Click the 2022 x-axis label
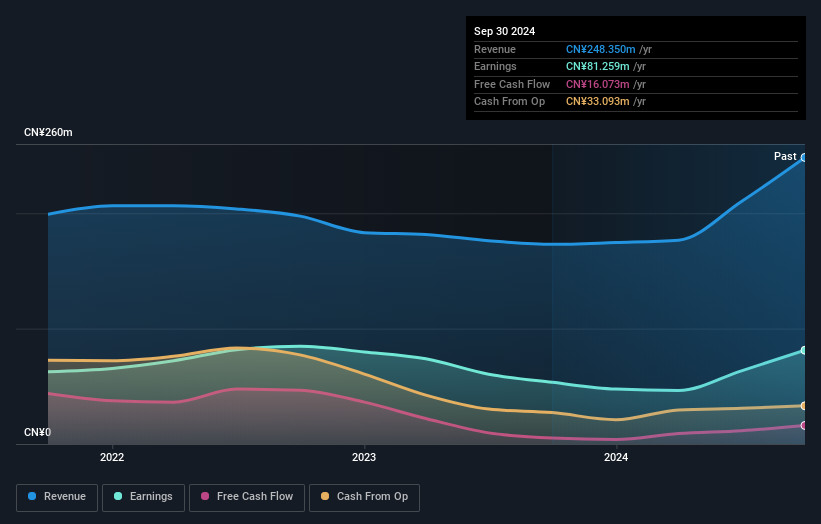 [112, 457]
